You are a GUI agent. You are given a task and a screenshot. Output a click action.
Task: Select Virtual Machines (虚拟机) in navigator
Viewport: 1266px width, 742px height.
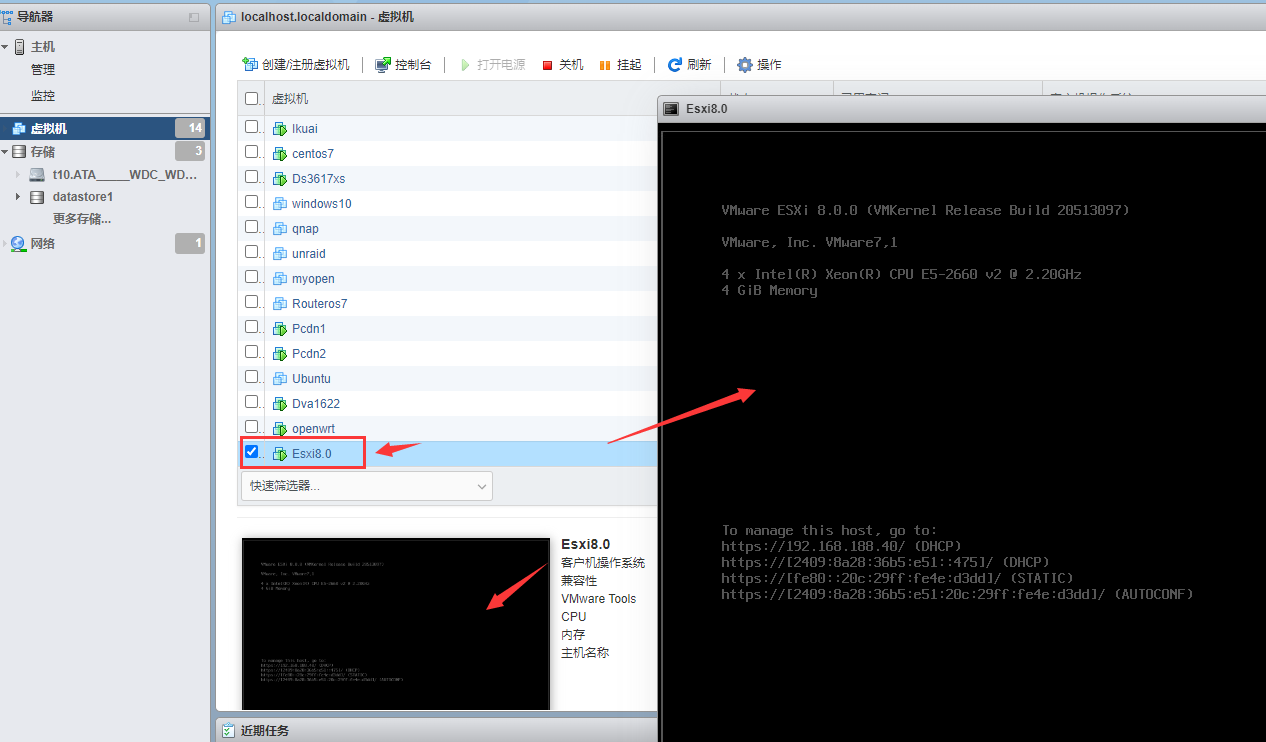tap(105, 128)
